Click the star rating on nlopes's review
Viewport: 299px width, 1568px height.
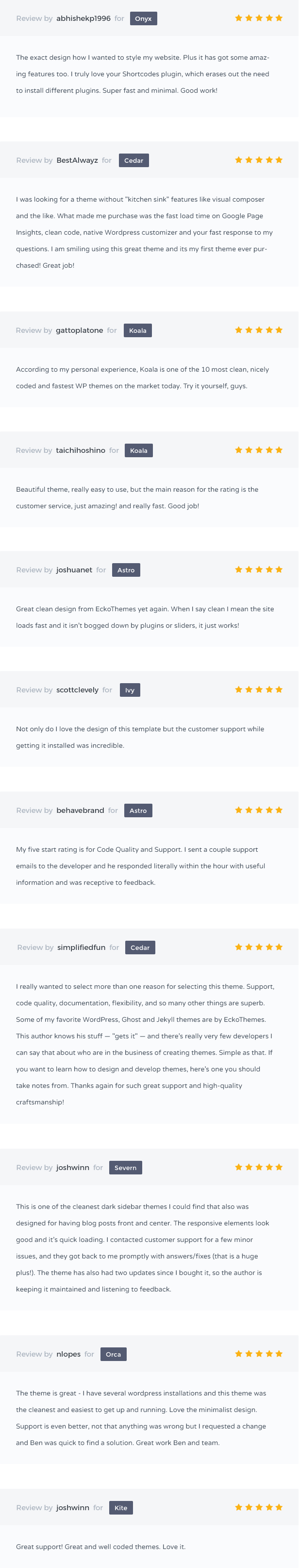tap(259, 1354)
